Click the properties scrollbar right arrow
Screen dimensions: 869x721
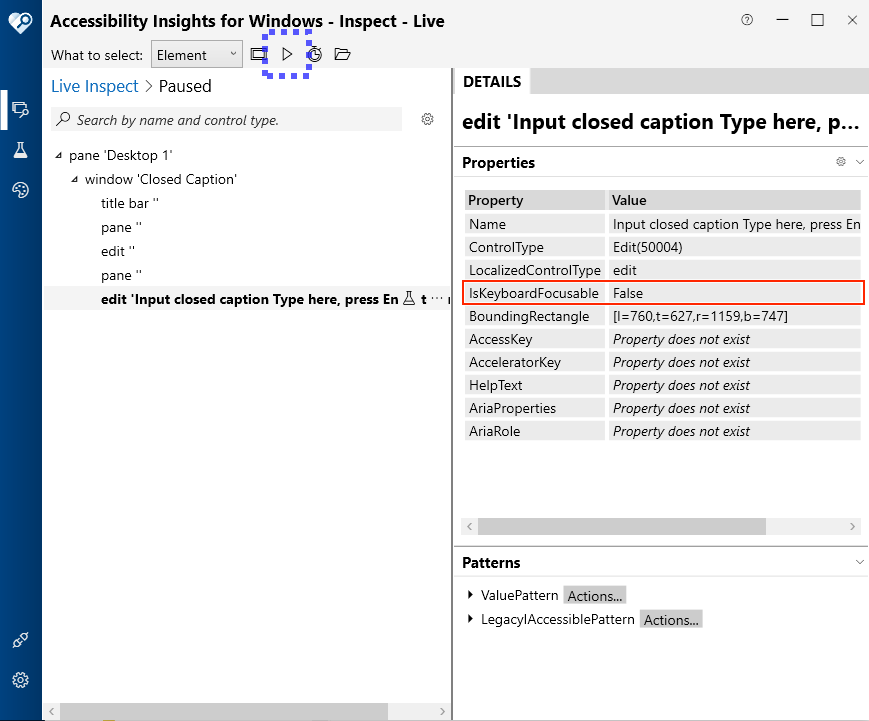tap(852, 526)
